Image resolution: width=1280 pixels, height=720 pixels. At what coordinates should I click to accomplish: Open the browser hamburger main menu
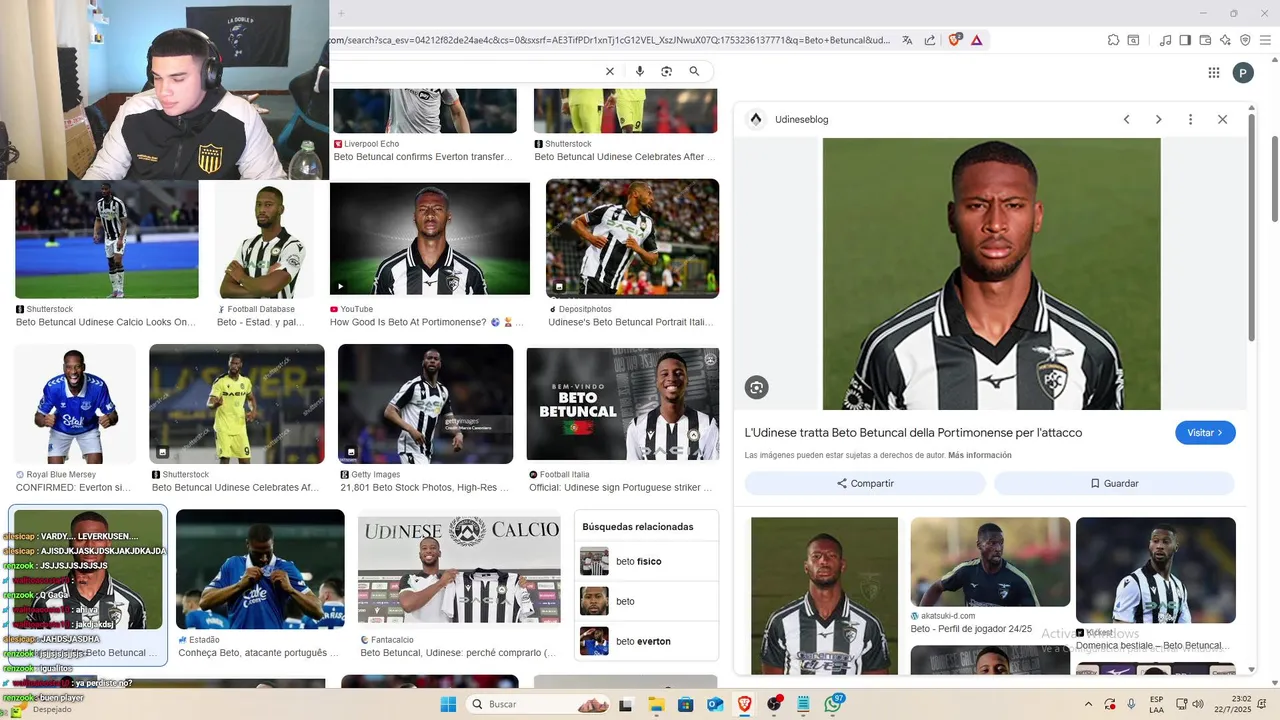click(x=1265, y=40)
